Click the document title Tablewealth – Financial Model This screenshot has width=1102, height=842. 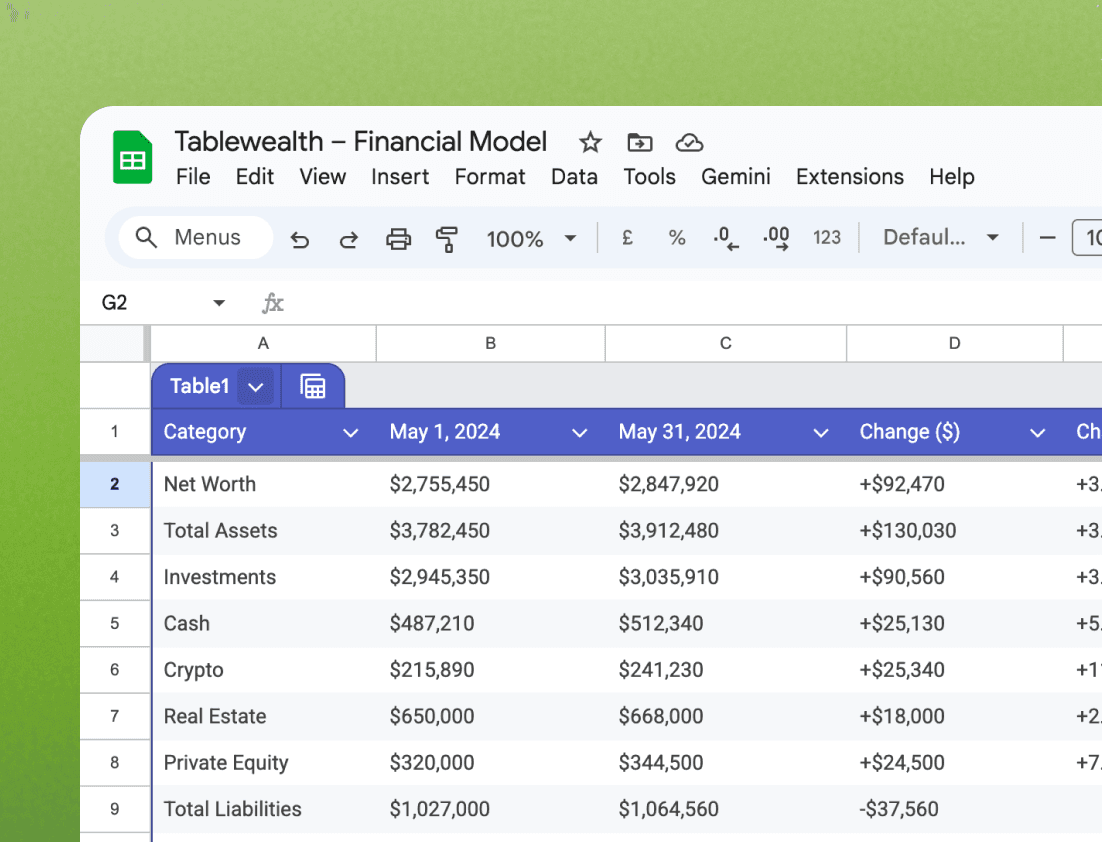(x=361, y=141)
